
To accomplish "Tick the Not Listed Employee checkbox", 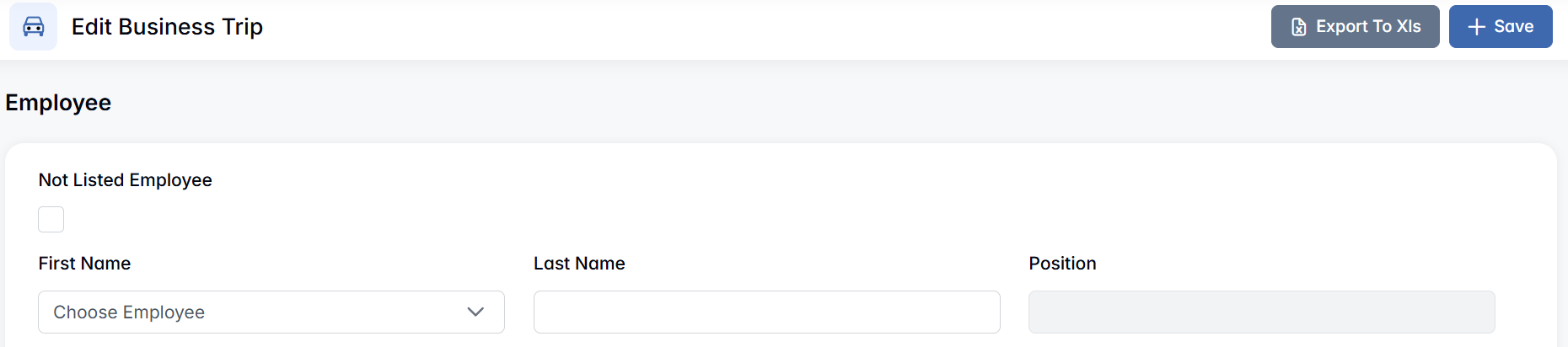I will coord(51,220).
